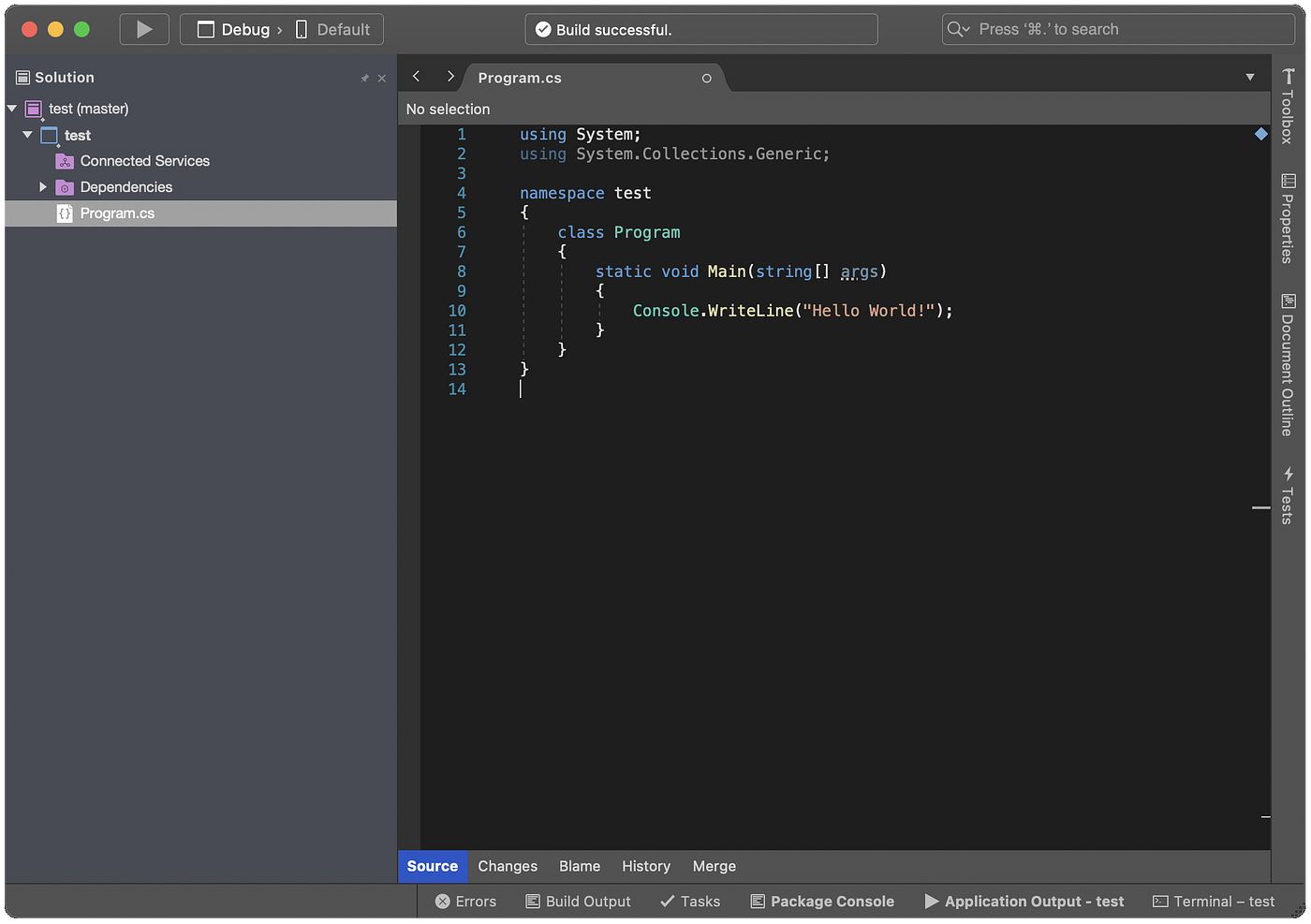Switch to the Changes tab
The height and width of the screenshot is (924, 1311).
[x=508, y=867]
